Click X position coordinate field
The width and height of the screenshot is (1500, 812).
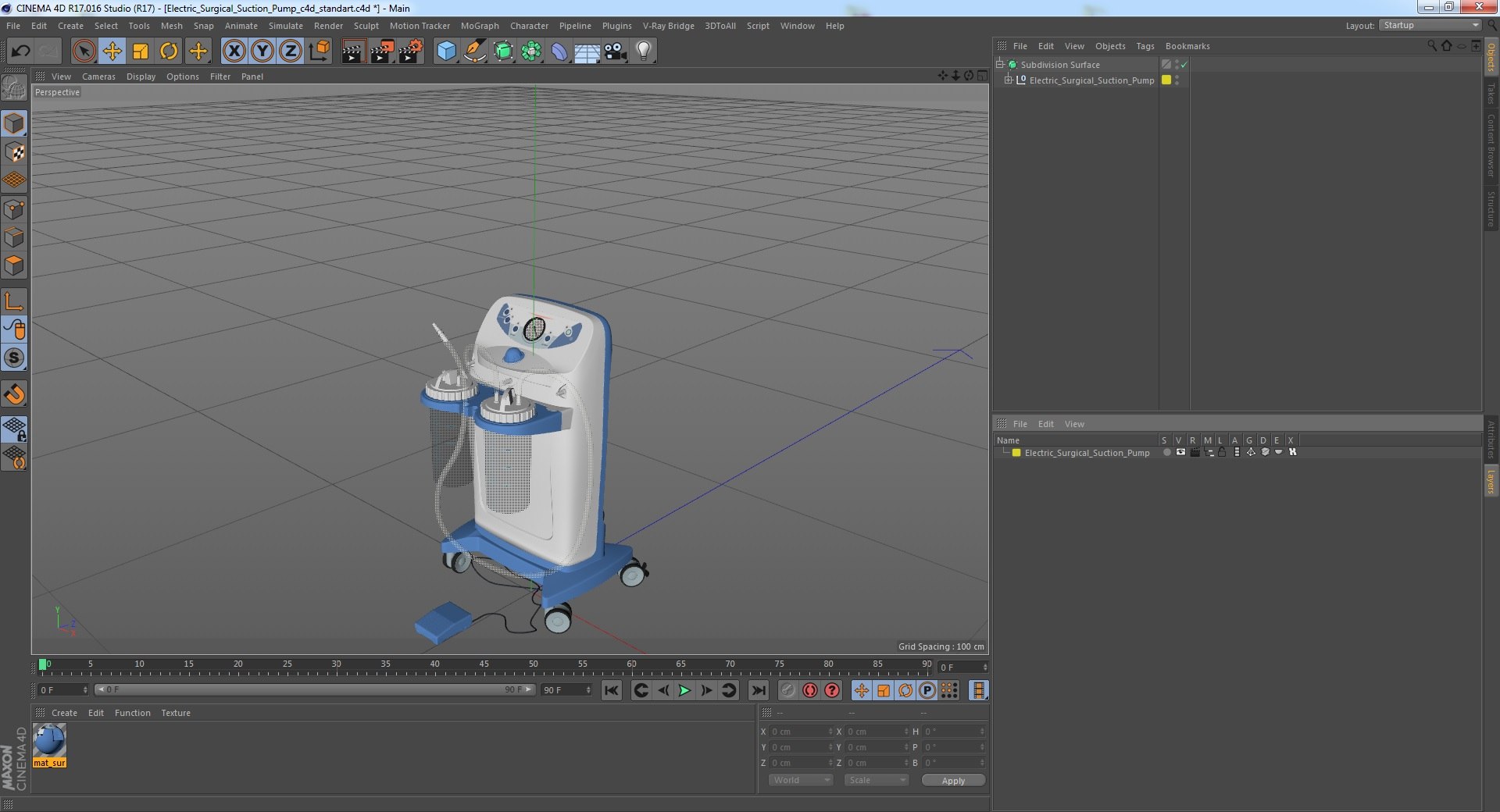click(x=802, y=732)
